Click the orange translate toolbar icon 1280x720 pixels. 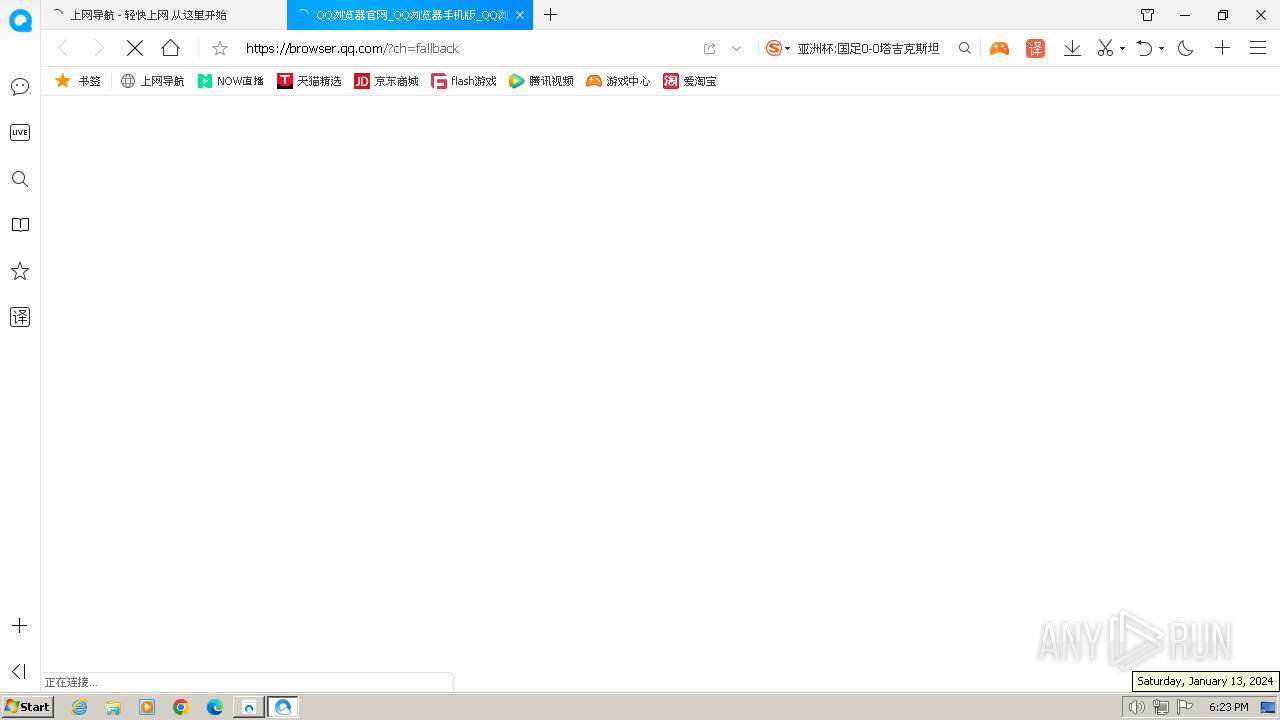pos(1036,48)
